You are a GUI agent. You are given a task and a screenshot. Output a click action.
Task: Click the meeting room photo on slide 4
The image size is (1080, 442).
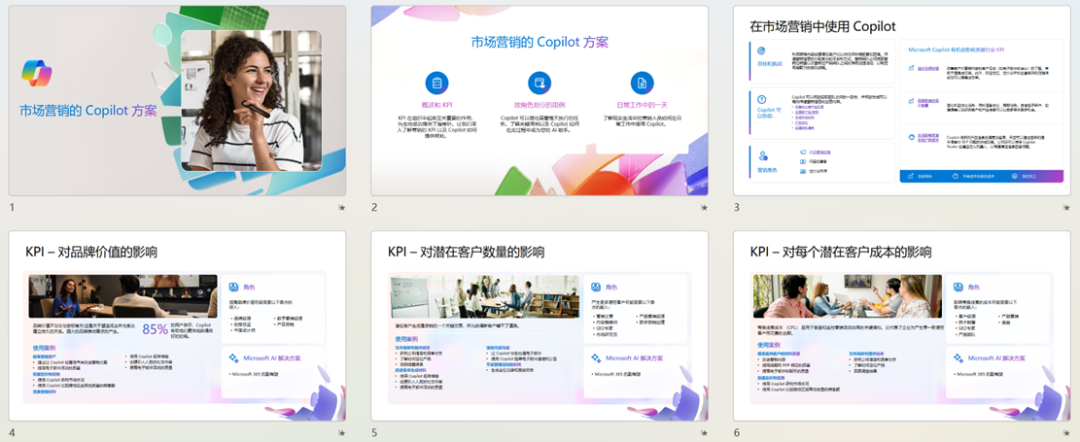click(x=123, y=296)
